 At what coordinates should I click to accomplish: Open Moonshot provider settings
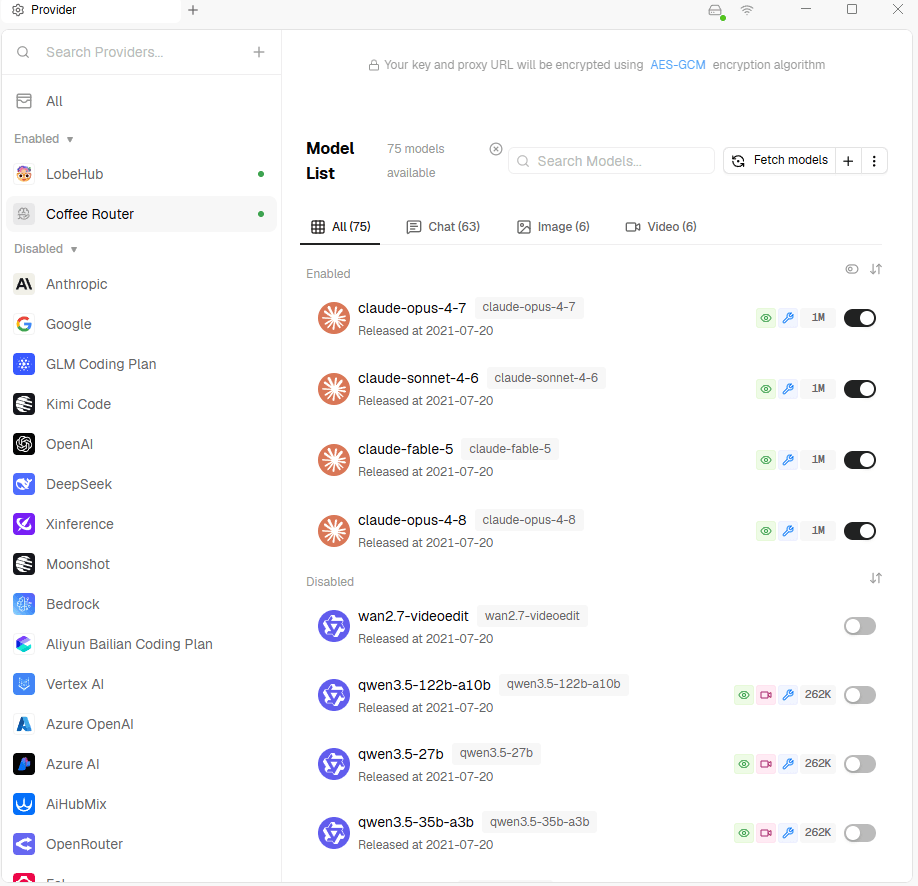pyautogui.click(x=141, y=564)
